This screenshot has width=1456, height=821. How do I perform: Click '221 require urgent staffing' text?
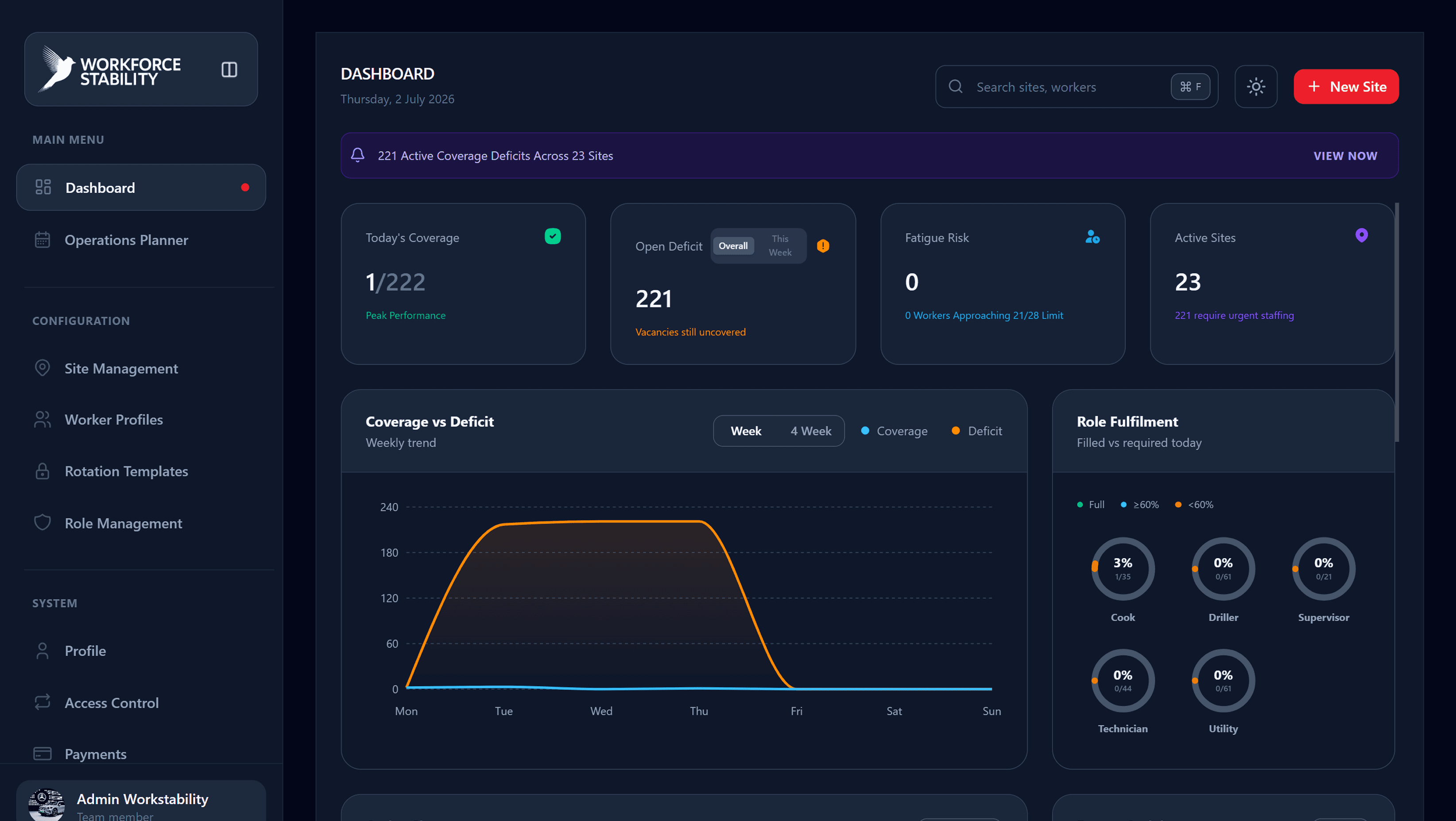click(x=1234, y=315)
